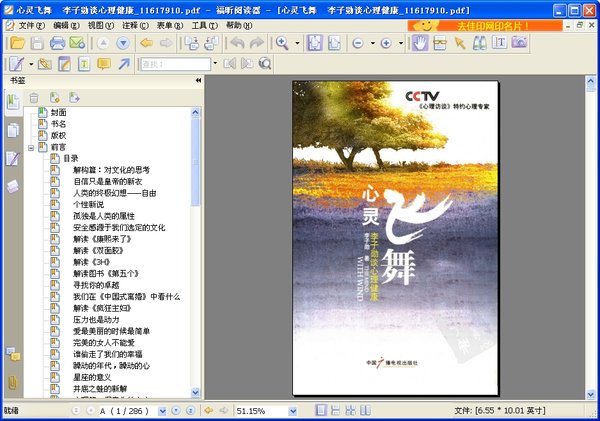Click the zoom out minus button
The height and width of the screenshot is (421, 600).
point(358,43)
